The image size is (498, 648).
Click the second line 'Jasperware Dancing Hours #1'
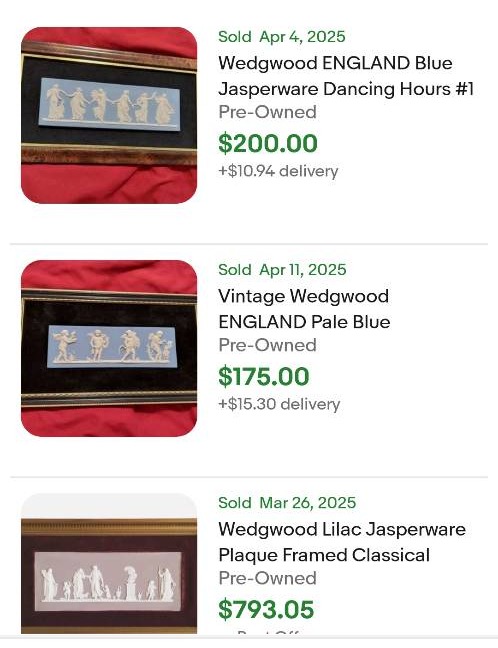[x=346, y=89]
